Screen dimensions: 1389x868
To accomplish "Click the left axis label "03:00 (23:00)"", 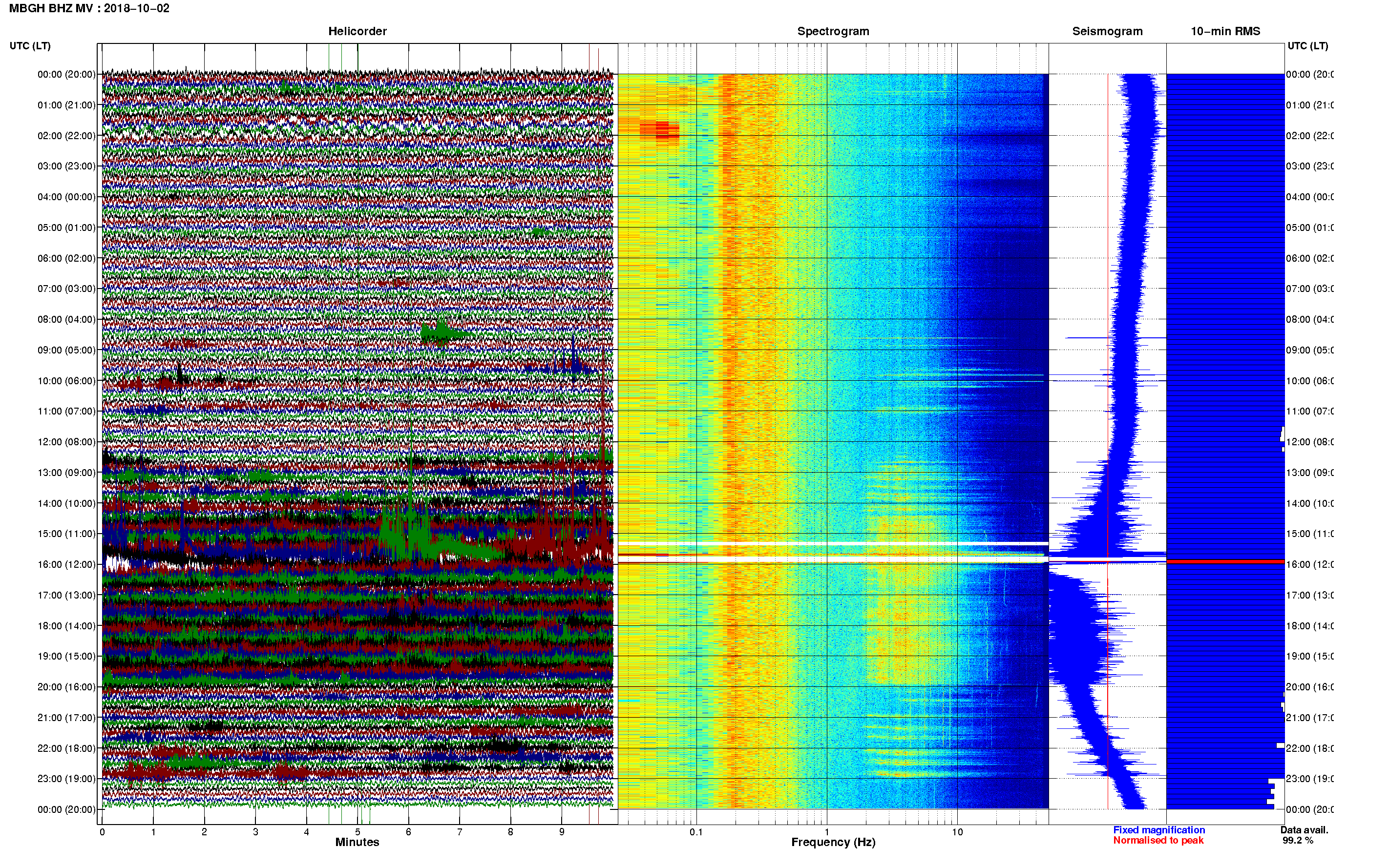I will (x=66, y=166).
